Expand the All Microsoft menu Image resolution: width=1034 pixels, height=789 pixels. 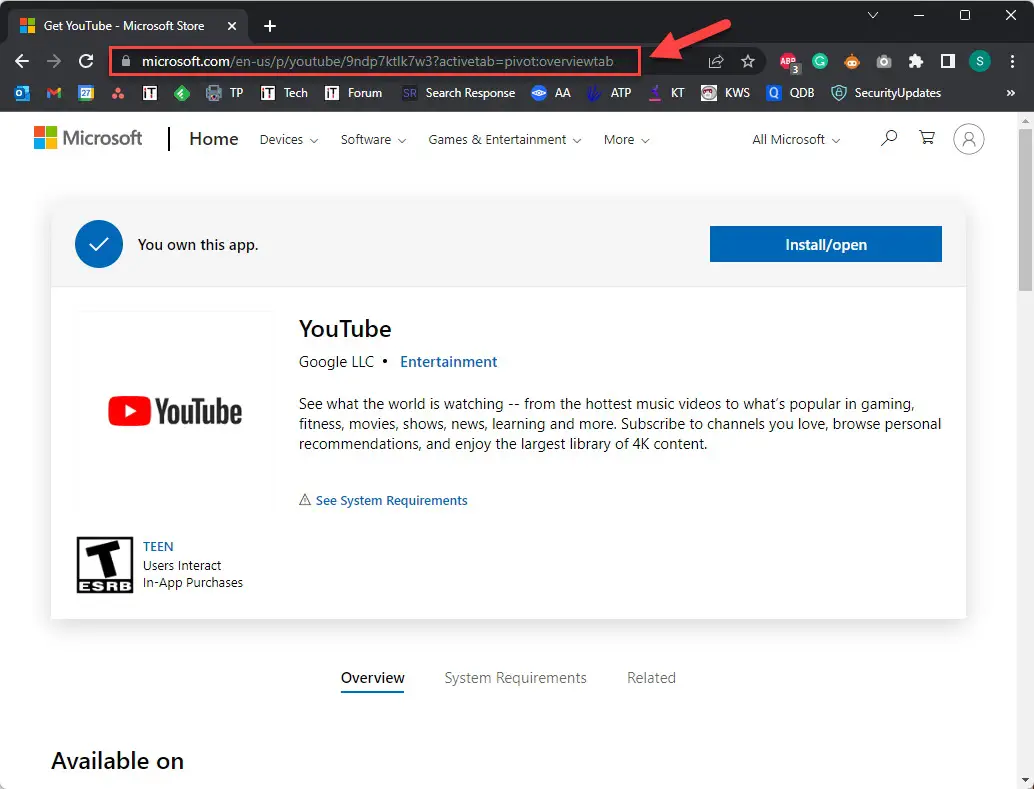click(796, 140)
